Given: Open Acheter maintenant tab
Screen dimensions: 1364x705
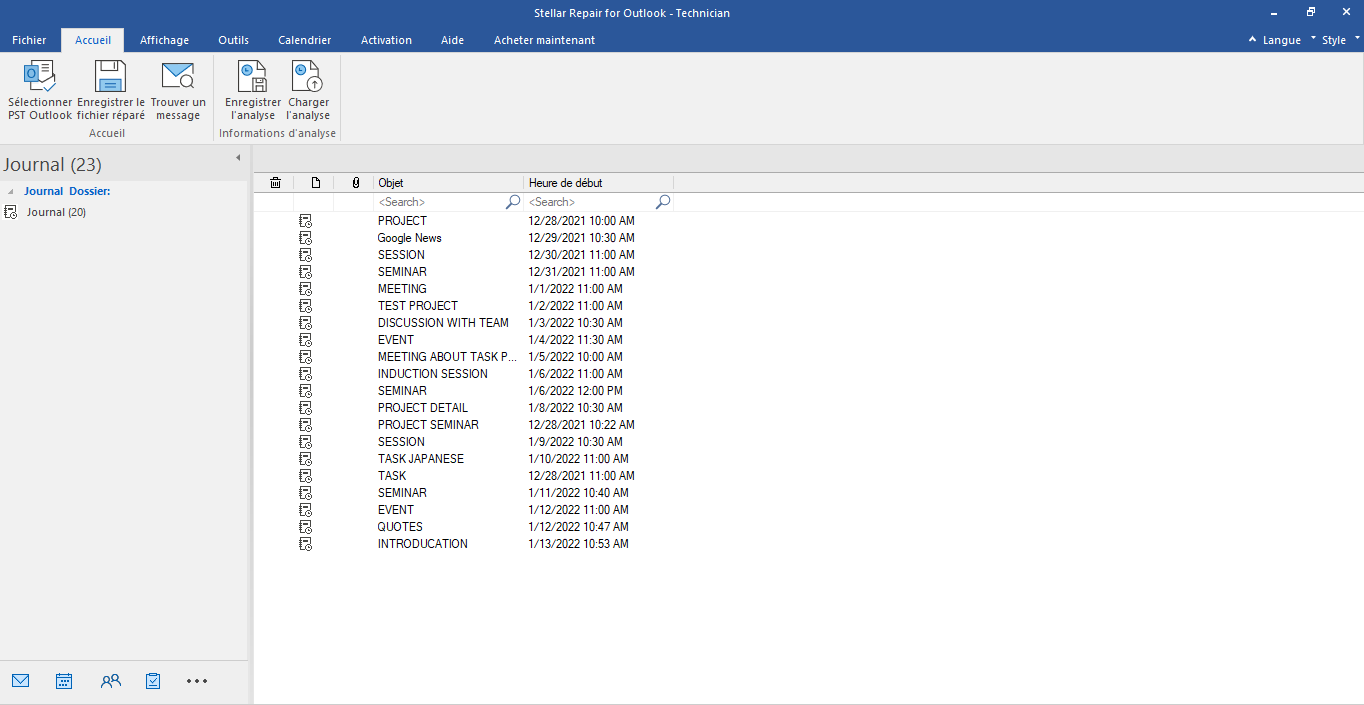Looking at the screenshot, I should [x=544, y=40].
